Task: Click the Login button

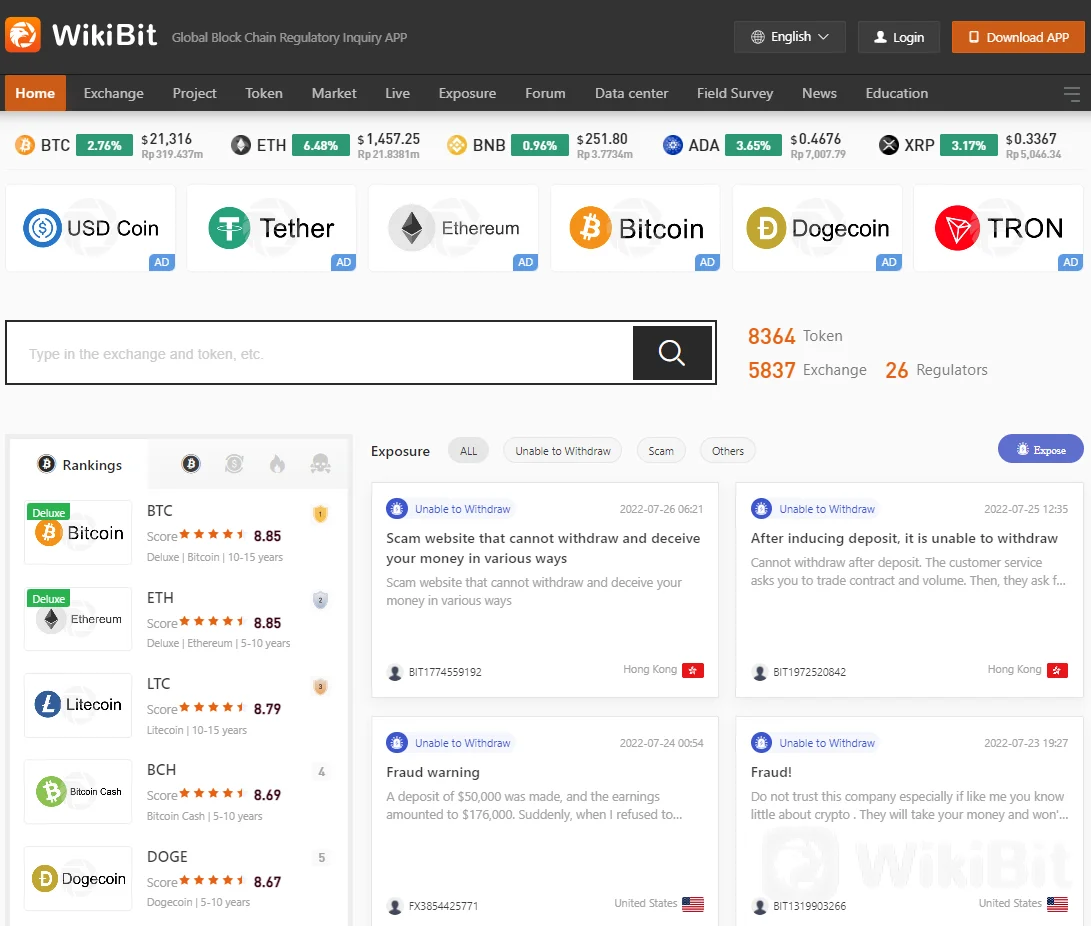Action: (x=898, y=37)
